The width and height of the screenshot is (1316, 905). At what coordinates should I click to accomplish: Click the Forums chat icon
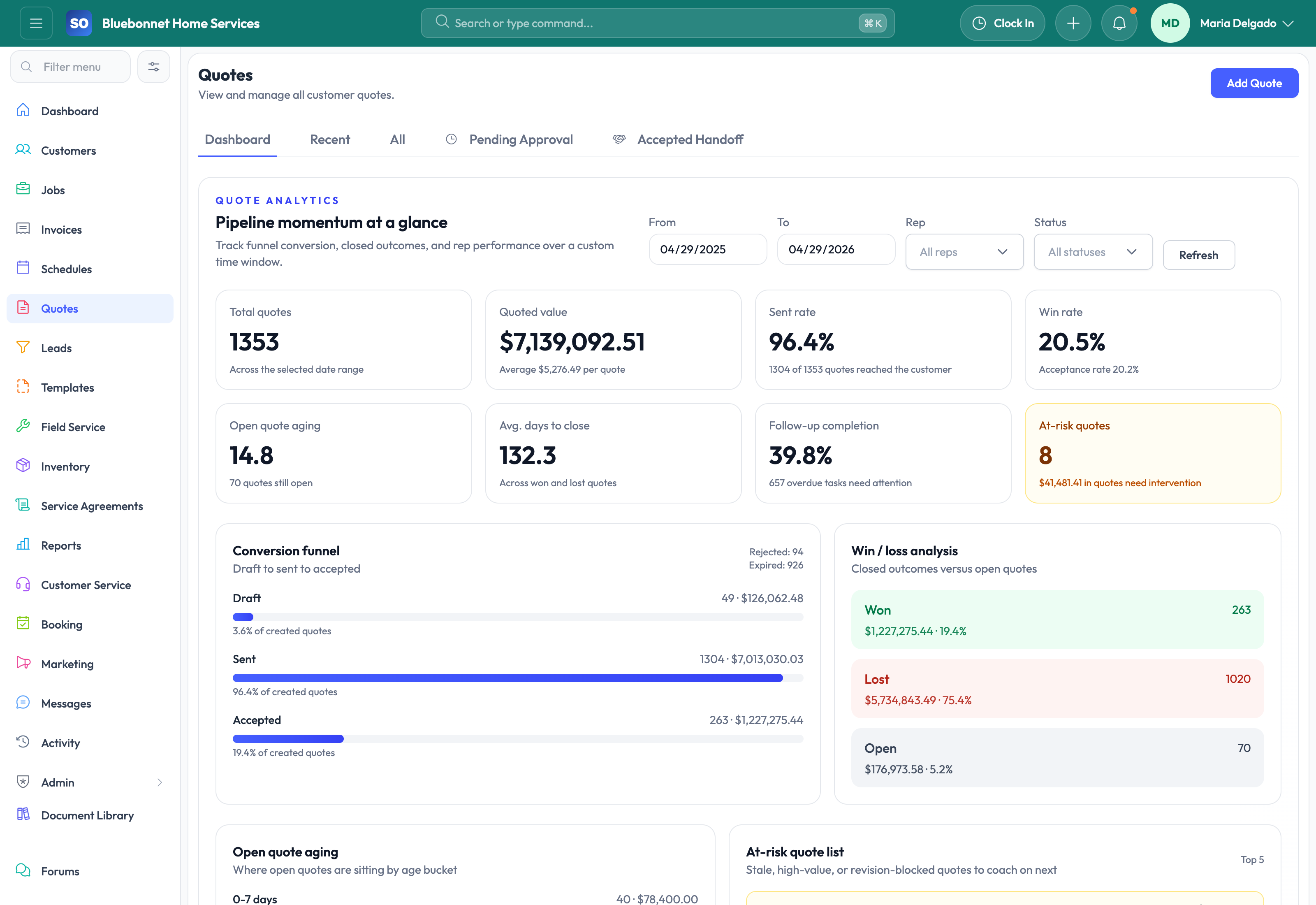pos(23,870)
